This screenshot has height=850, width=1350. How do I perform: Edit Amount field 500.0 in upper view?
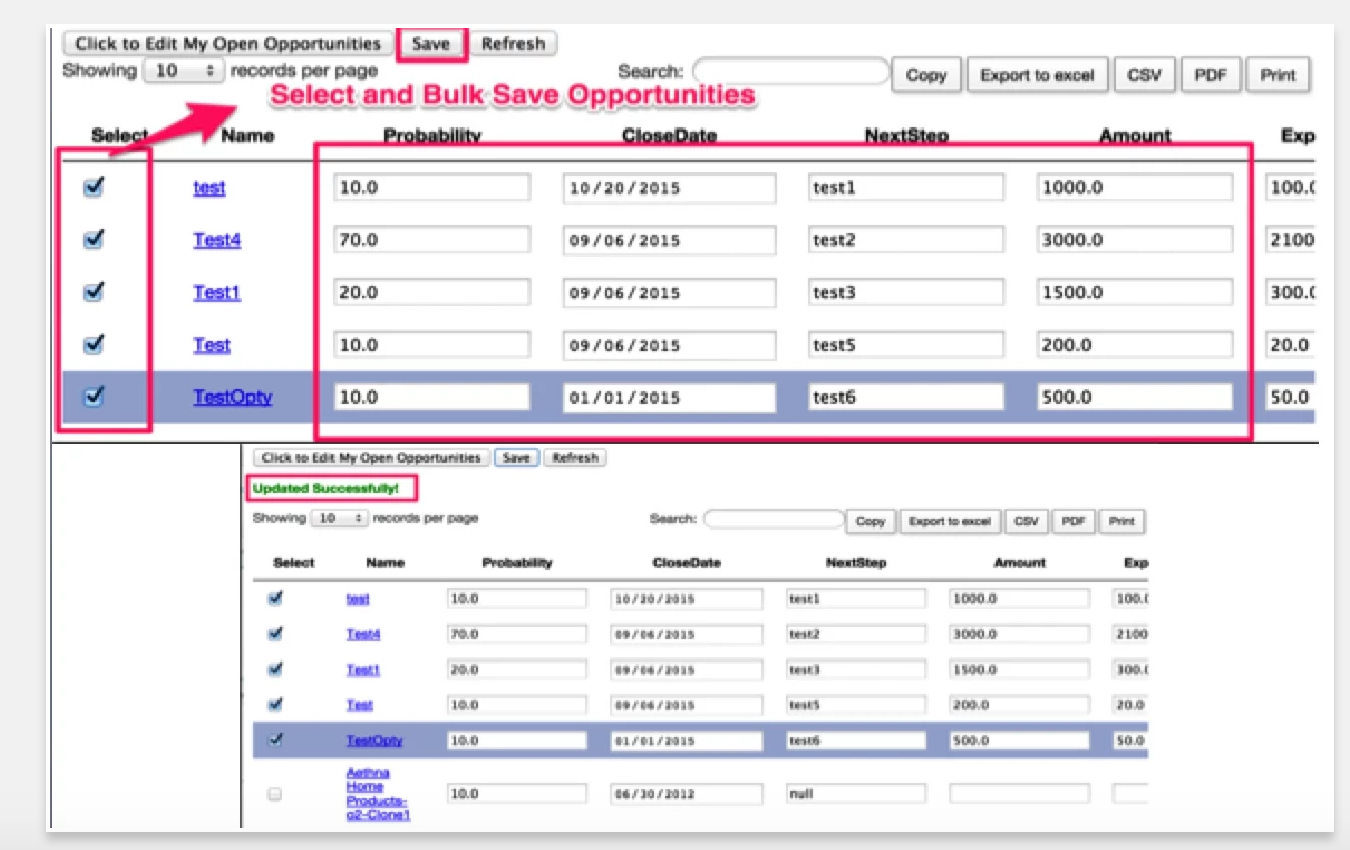click(x=1135, y=397)
